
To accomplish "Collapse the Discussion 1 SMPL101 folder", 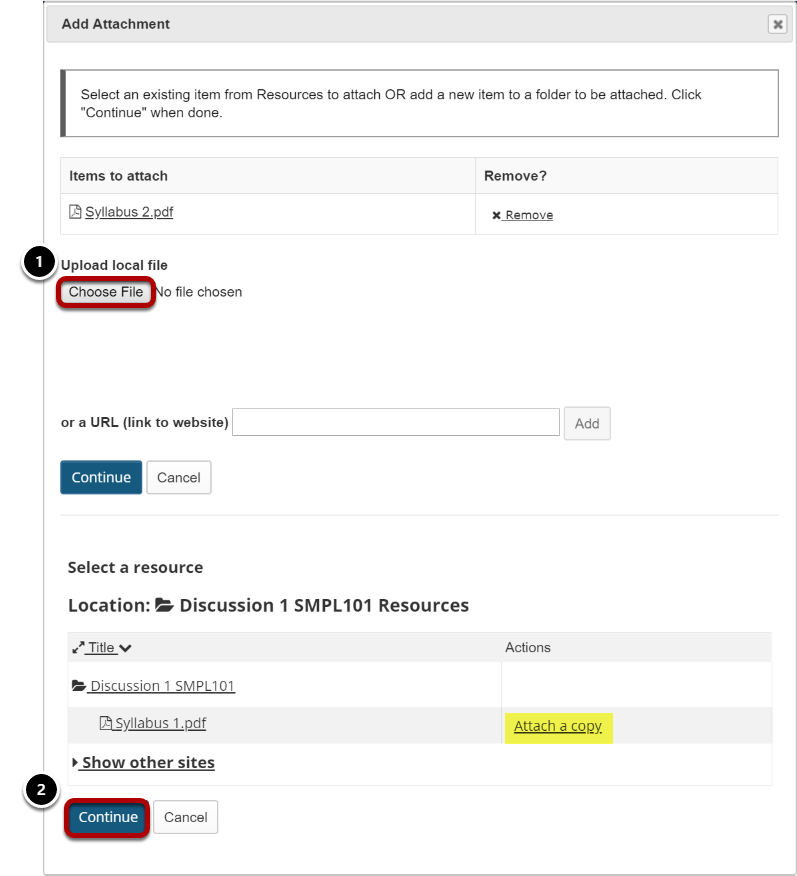I will 162,685.
